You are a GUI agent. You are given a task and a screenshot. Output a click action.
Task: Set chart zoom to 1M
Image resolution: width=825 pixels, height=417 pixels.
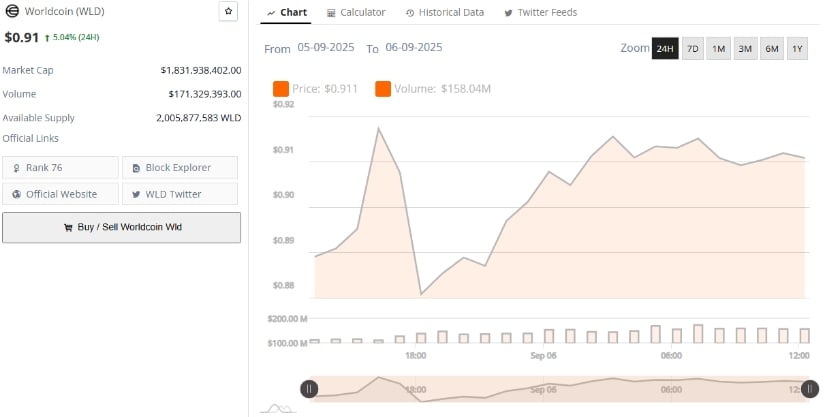pos(719,48)
